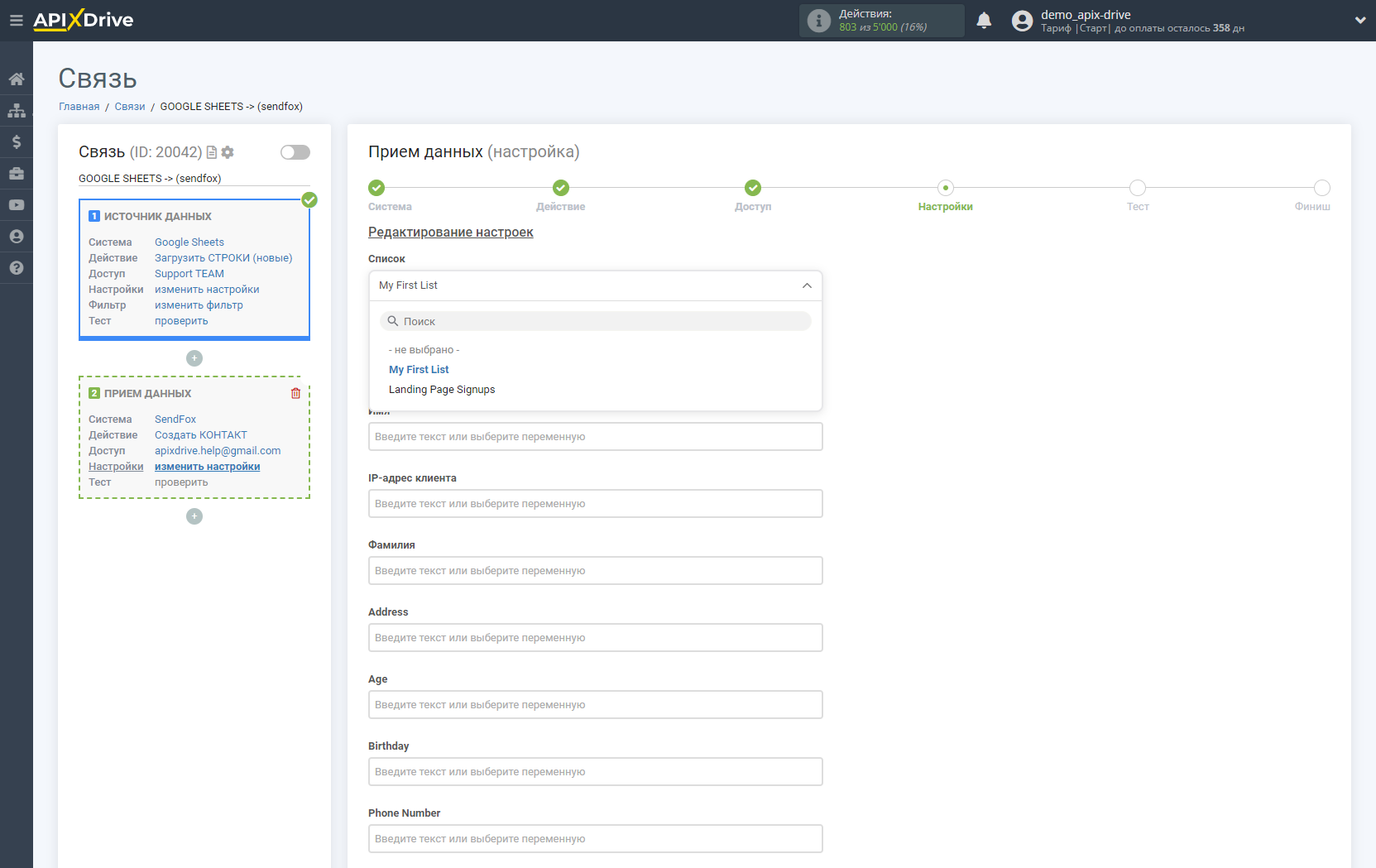
Task: Click the IP-адрес клиента input field
Action: [x=596, y=504]
